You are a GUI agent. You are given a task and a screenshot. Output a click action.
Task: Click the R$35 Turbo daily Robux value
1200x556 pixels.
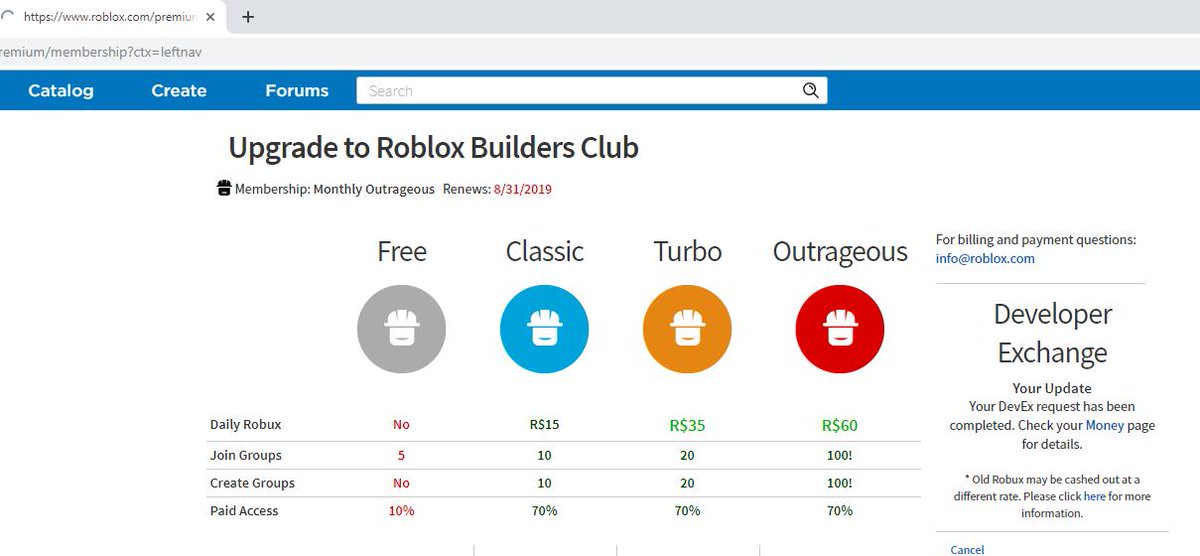687,425
